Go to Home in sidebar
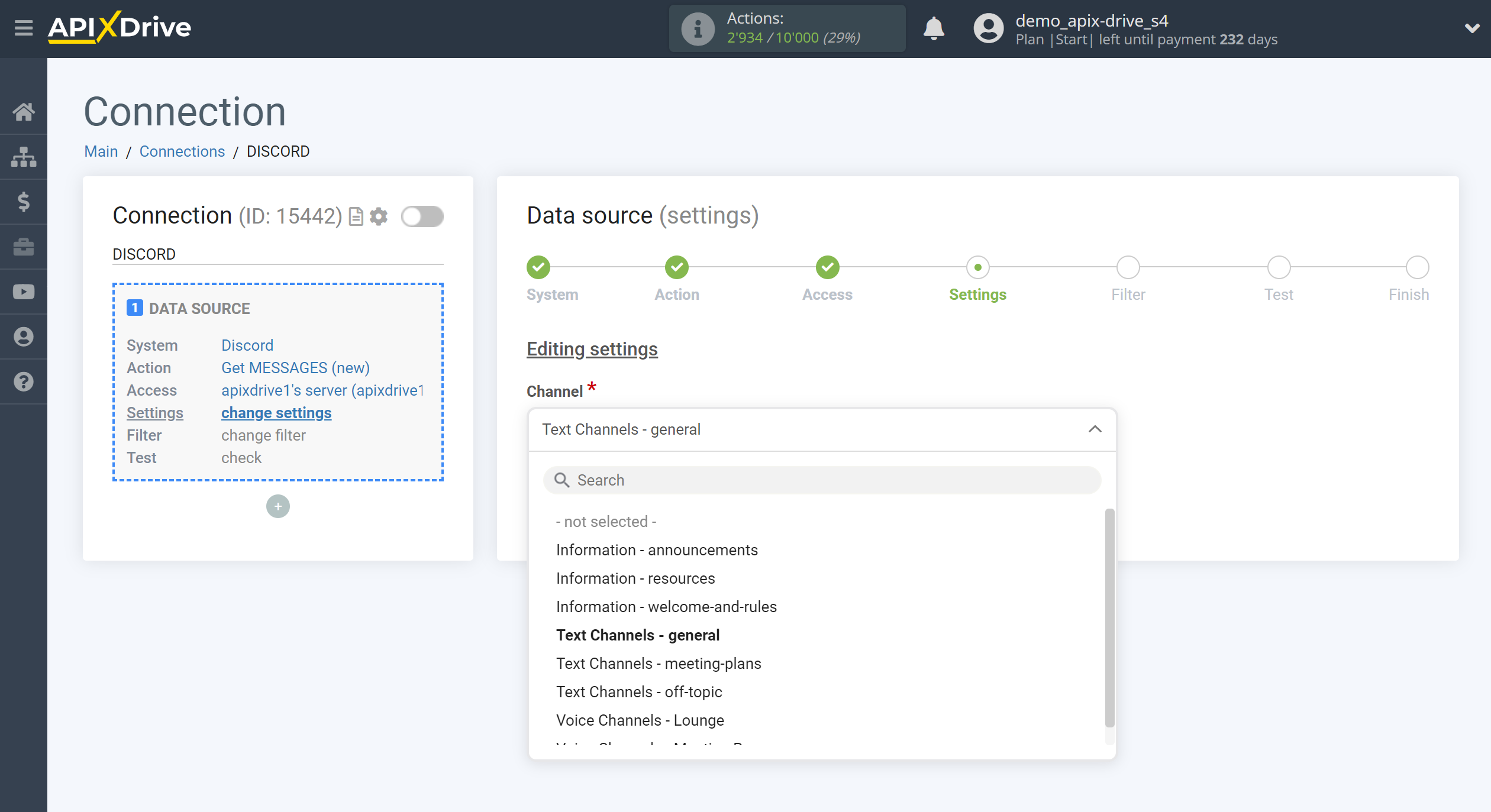The image size is (1491, 812). coord(24,112)
